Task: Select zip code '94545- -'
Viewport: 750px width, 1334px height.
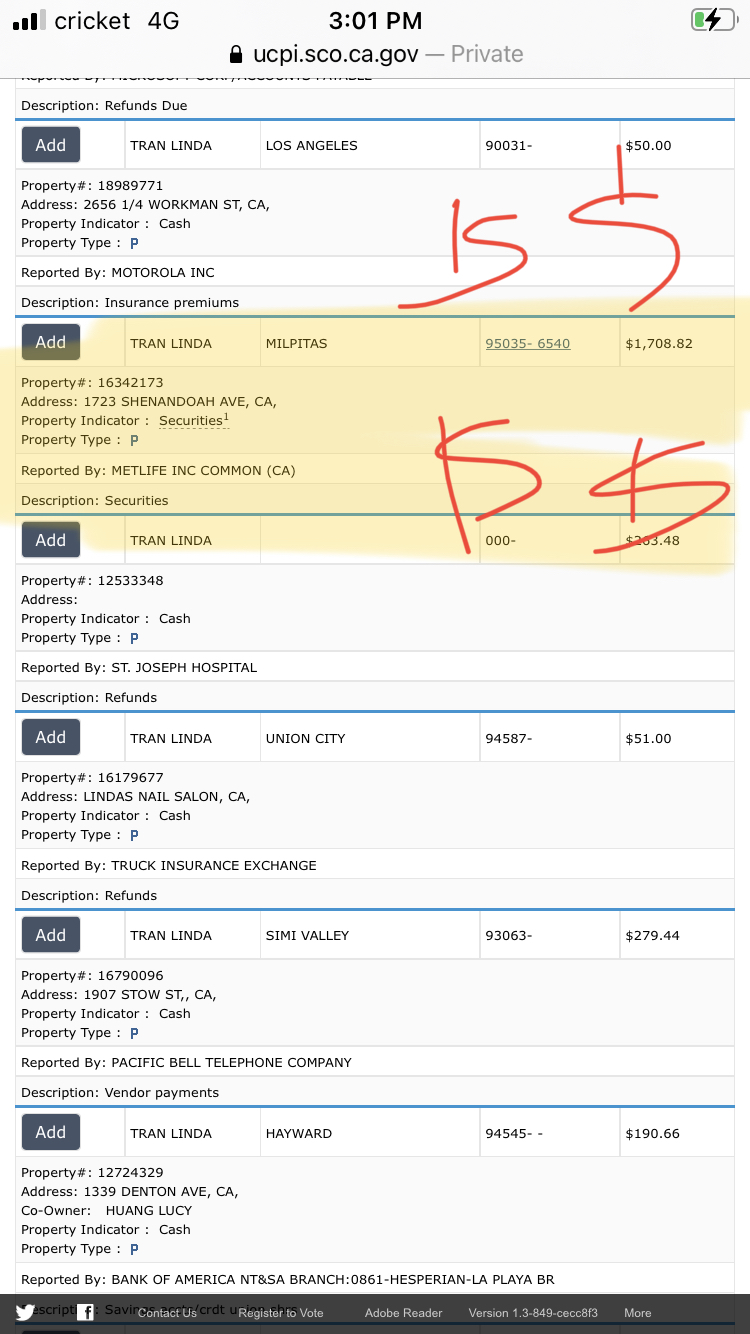Action: coord(514,1133)
